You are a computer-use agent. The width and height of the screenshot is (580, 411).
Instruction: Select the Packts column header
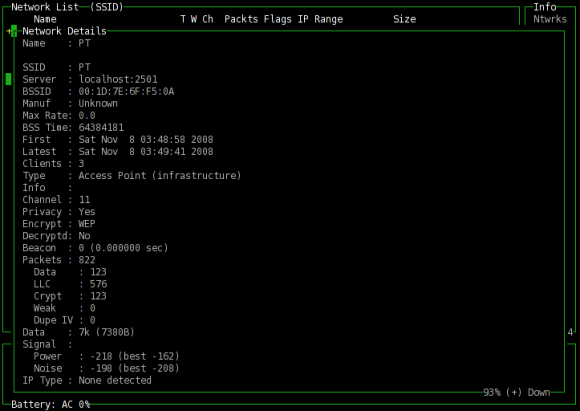(x=241, y=19)
